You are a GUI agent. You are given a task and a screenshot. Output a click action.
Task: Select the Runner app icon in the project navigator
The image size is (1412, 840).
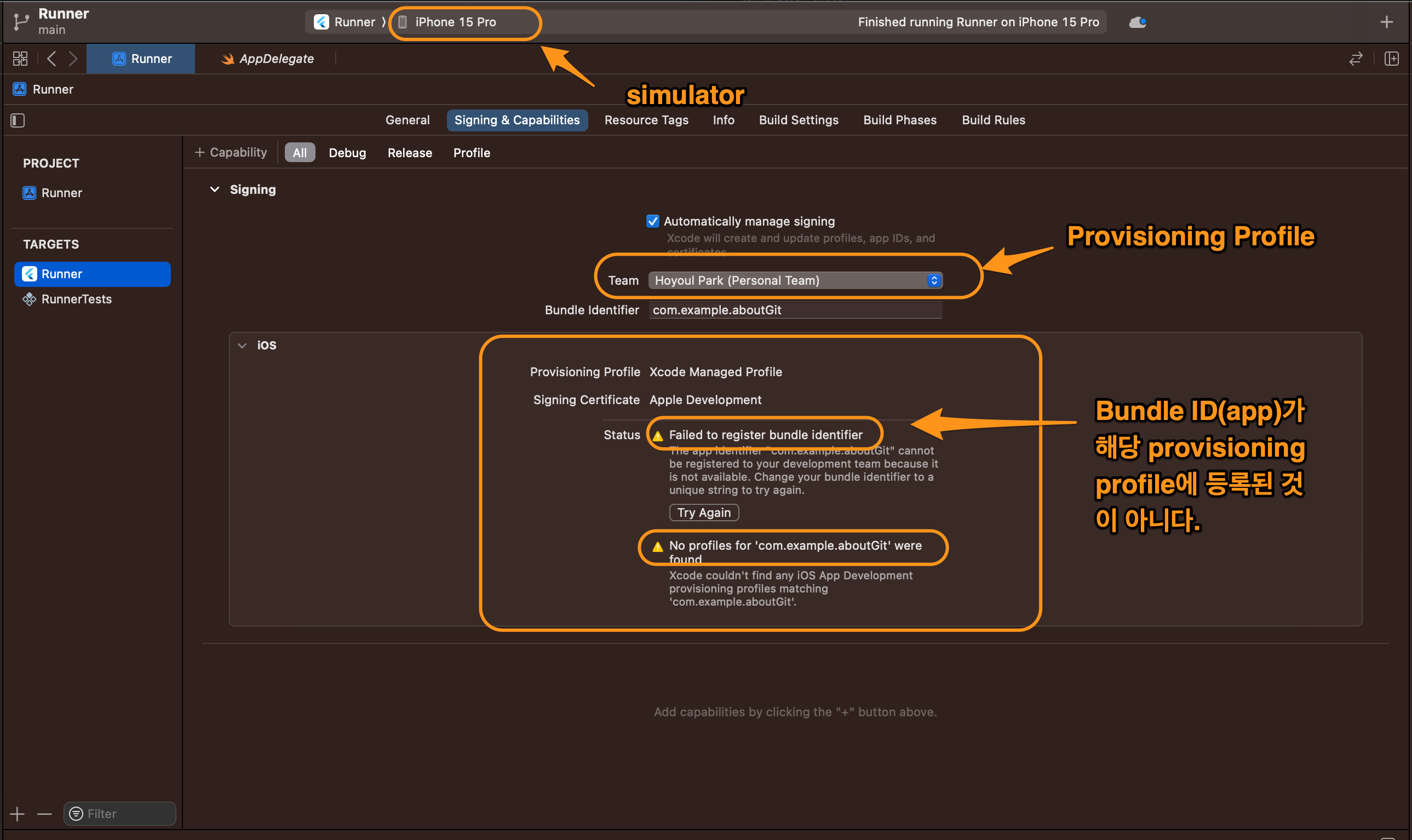(x=28, y=192)
